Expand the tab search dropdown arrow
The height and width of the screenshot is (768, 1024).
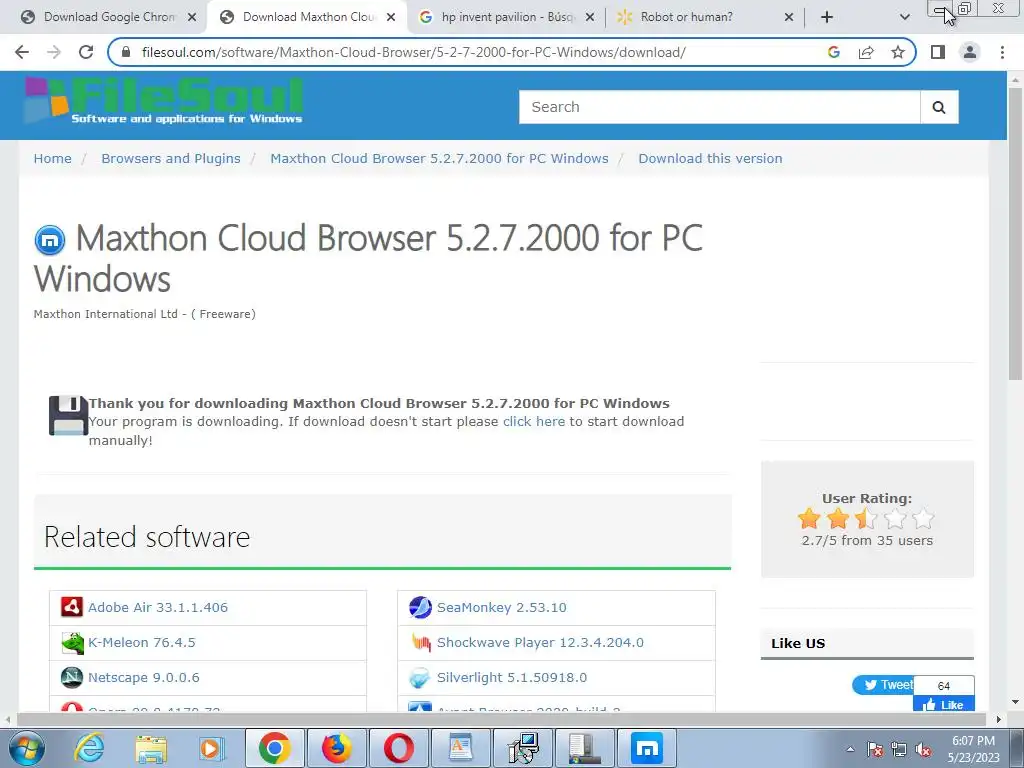(x=904, y=17)
